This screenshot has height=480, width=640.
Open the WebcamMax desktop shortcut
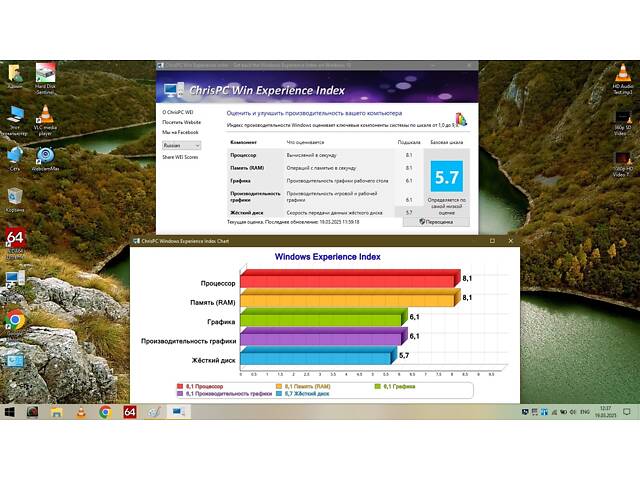(x=45, y=159)
